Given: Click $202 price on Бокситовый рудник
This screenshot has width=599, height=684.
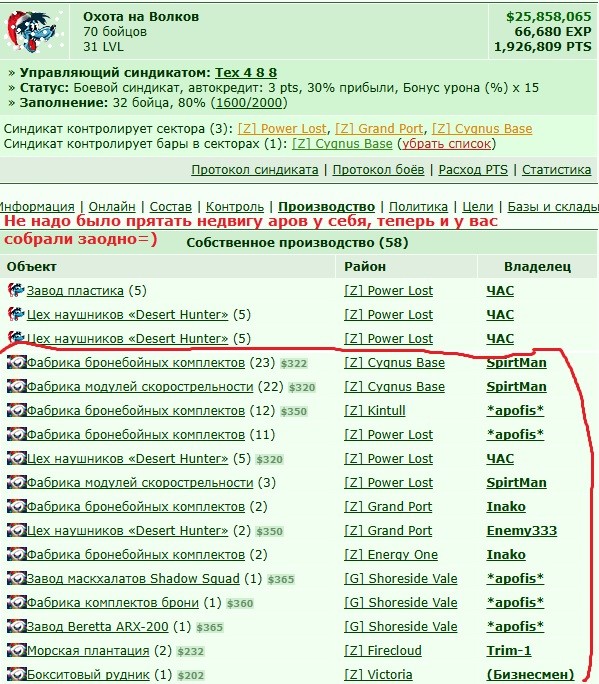Looking at the screenshot, I should [191, 675].
